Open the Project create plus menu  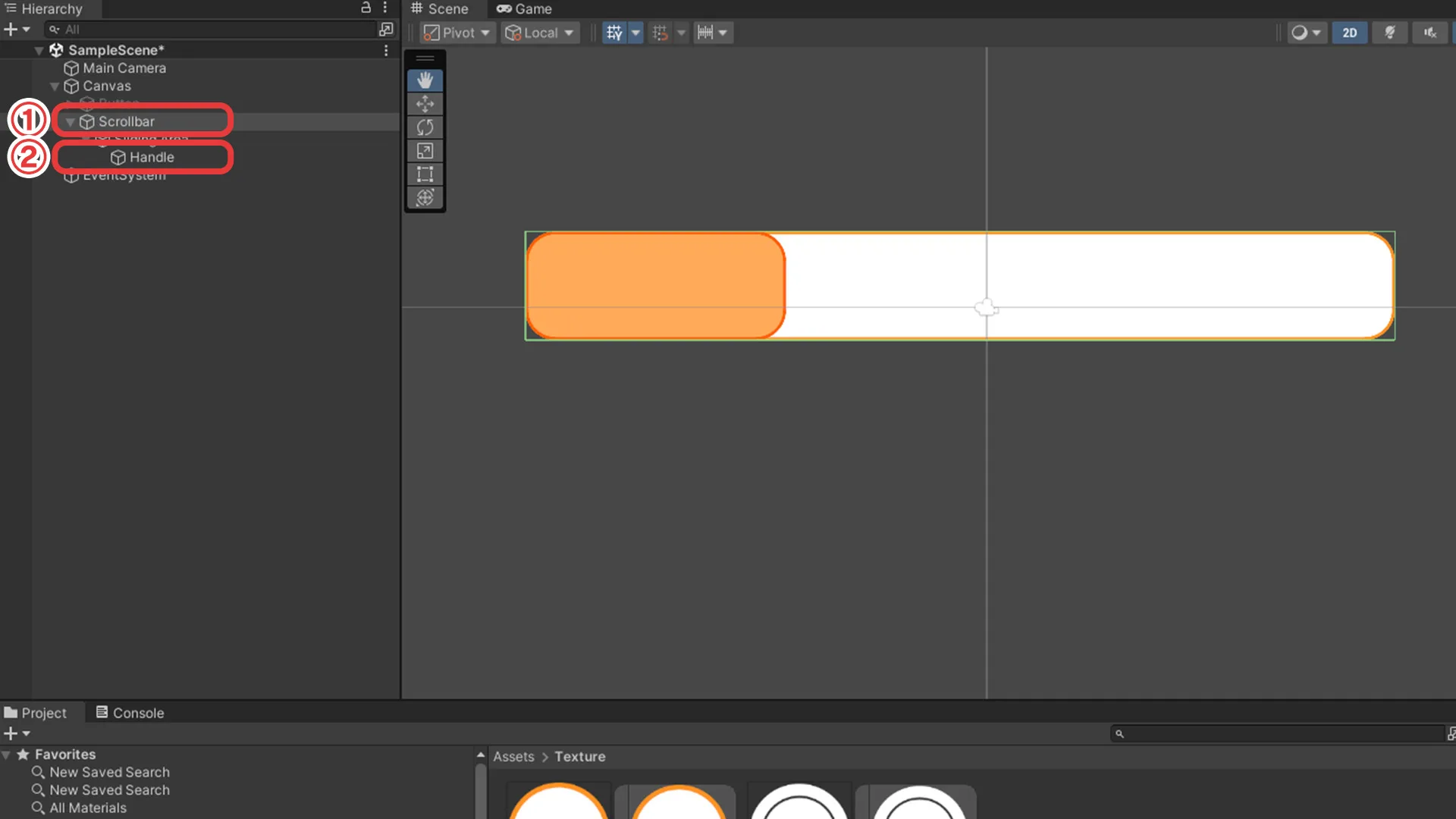[x=17, y=733]
